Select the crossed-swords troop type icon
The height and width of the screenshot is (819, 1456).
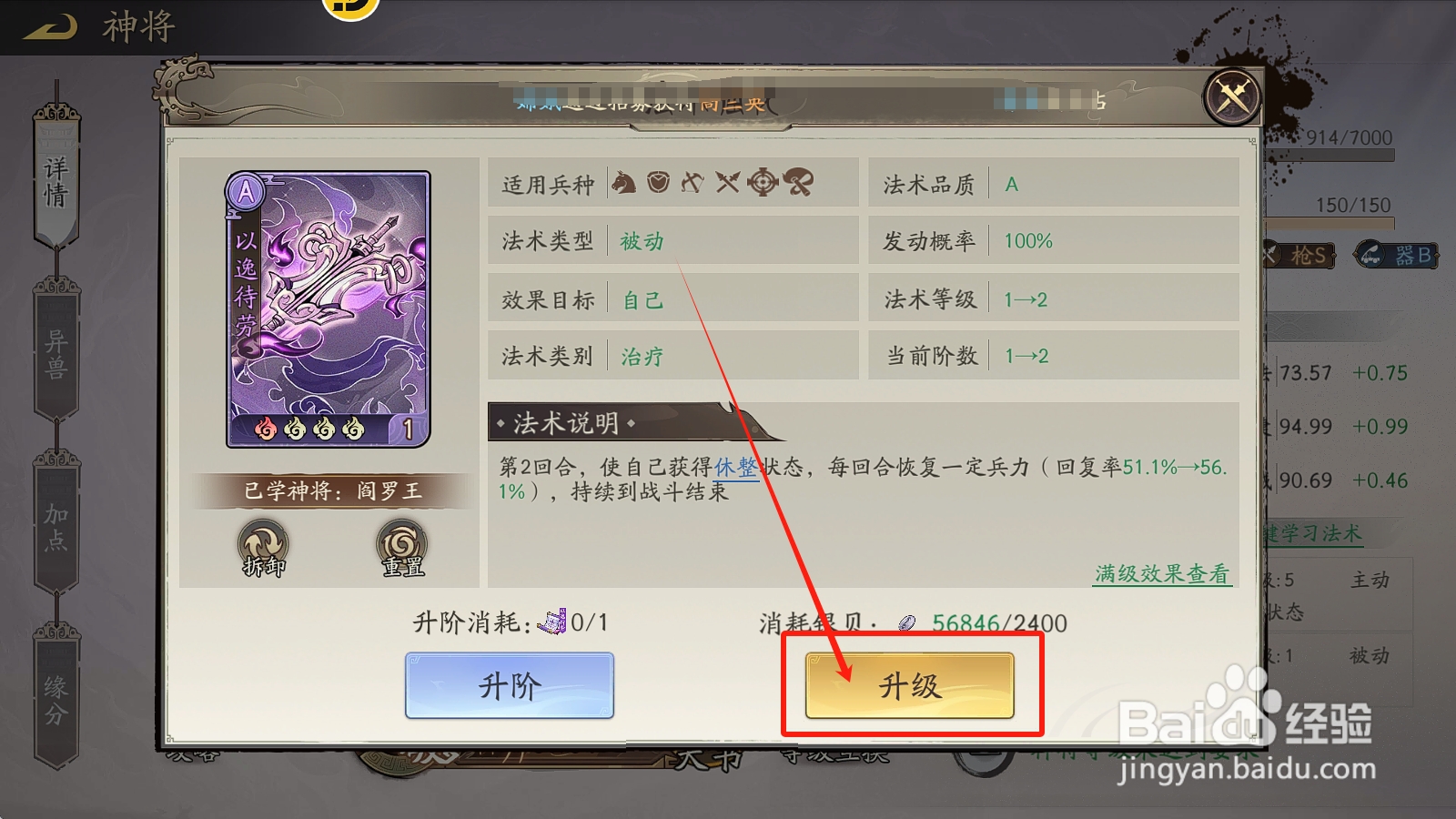(727, 183)
